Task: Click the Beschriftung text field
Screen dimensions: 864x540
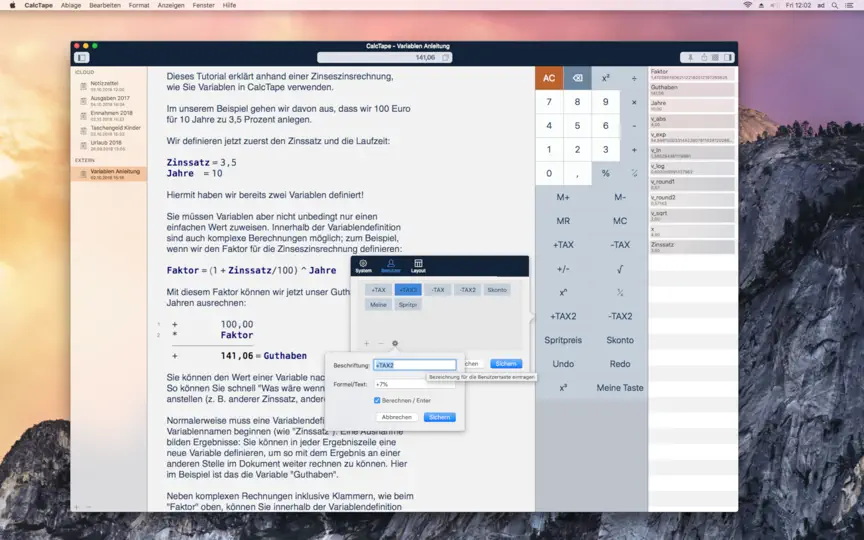Action: point(415,365)
